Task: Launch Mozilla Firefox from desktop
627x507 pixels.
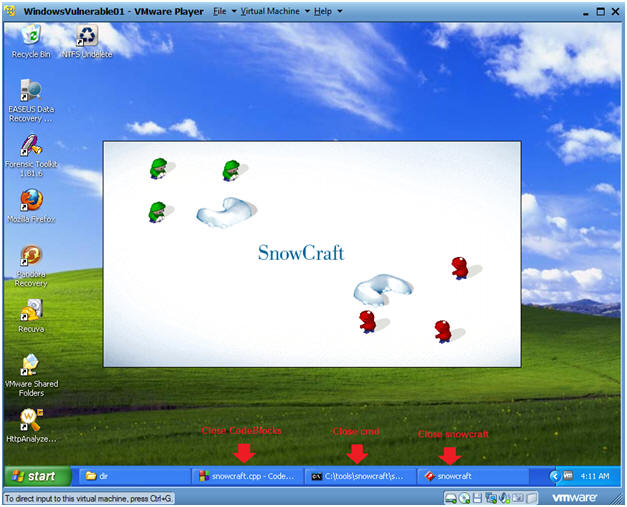Action: click(31, 206)
